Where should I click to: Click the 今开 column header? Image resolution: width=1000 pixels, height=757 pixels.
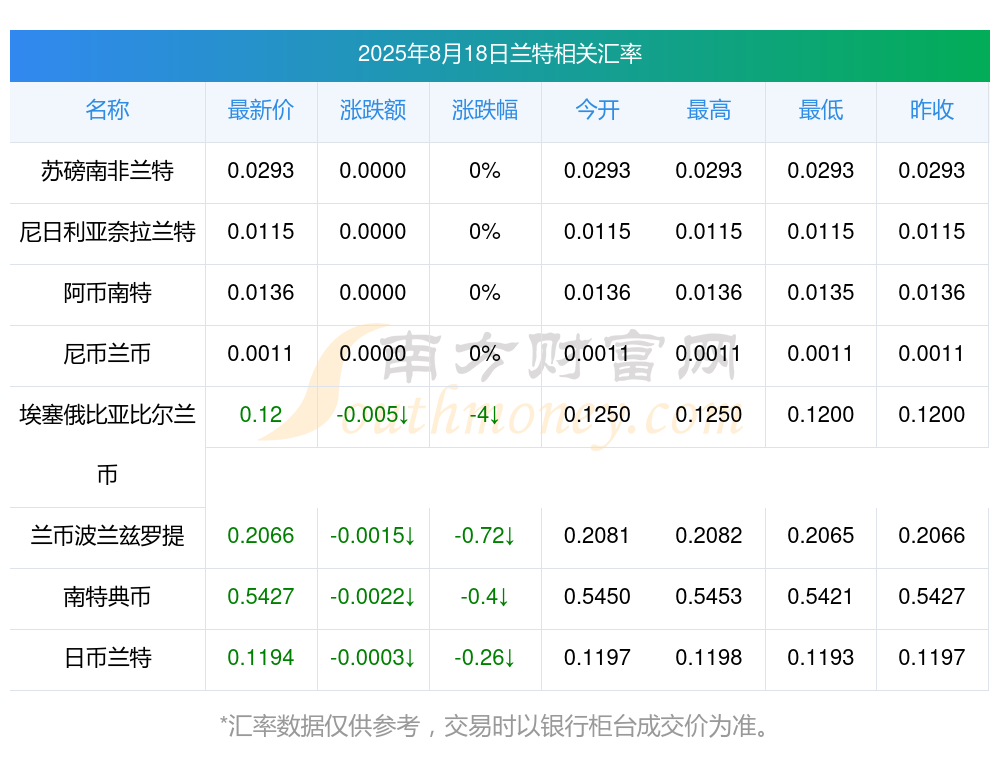coord(597,110)
